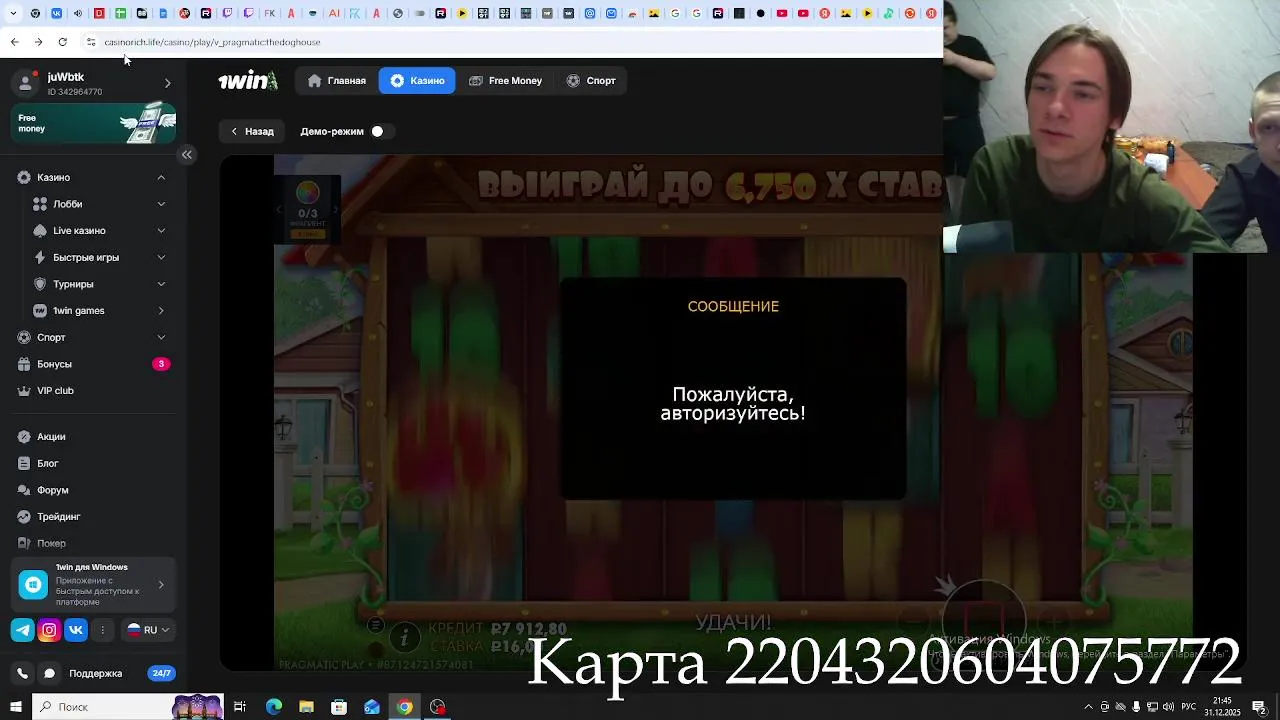
Task: Switch the РУС keyboard language indicator
Action: pos(1191,707)
